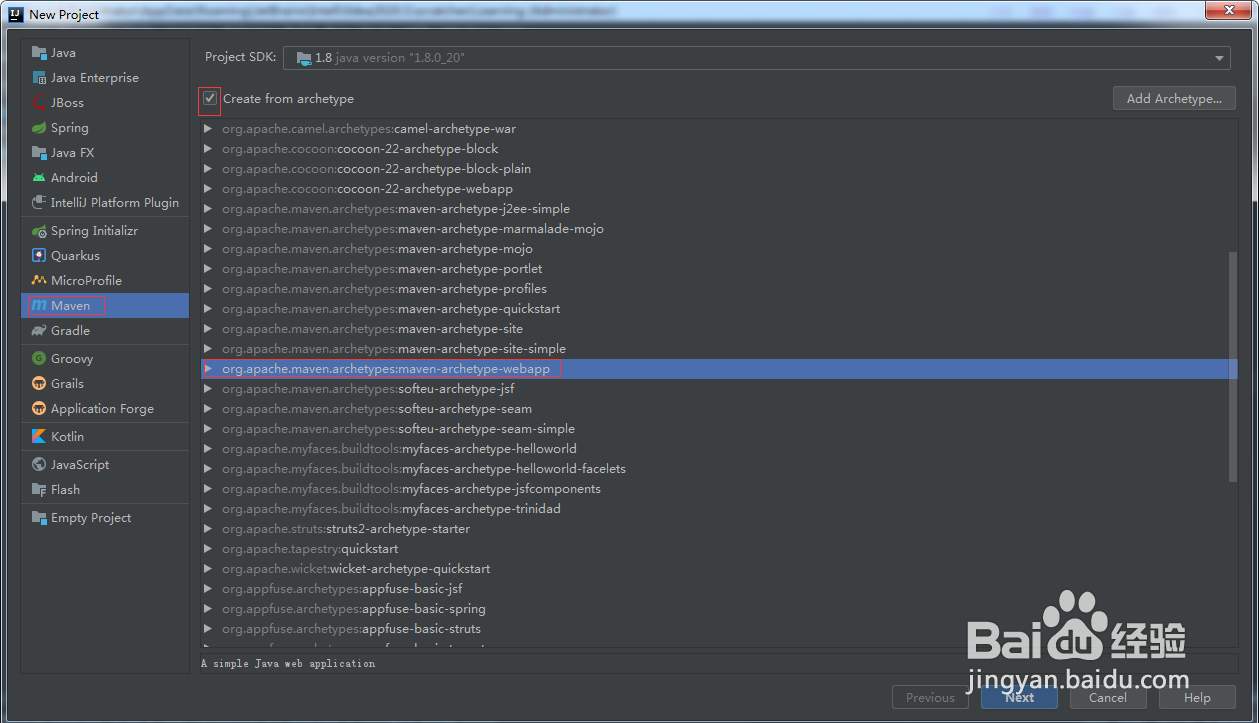Select maven-archetype-marmalade-mojo row
The height and width of the screenshot is (723, 1259).
(718, 229)
